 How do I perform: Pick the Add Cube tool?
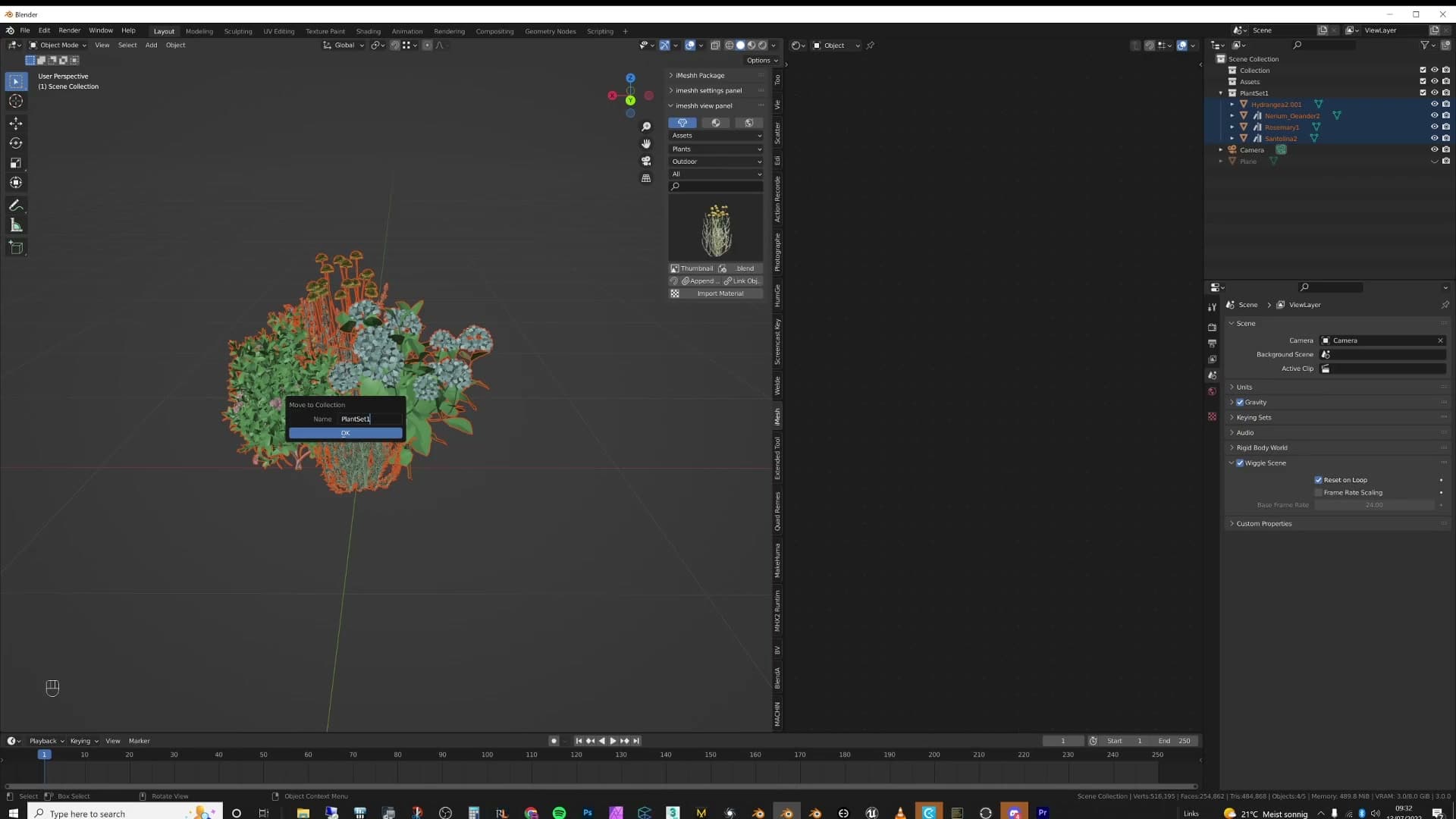16,247
